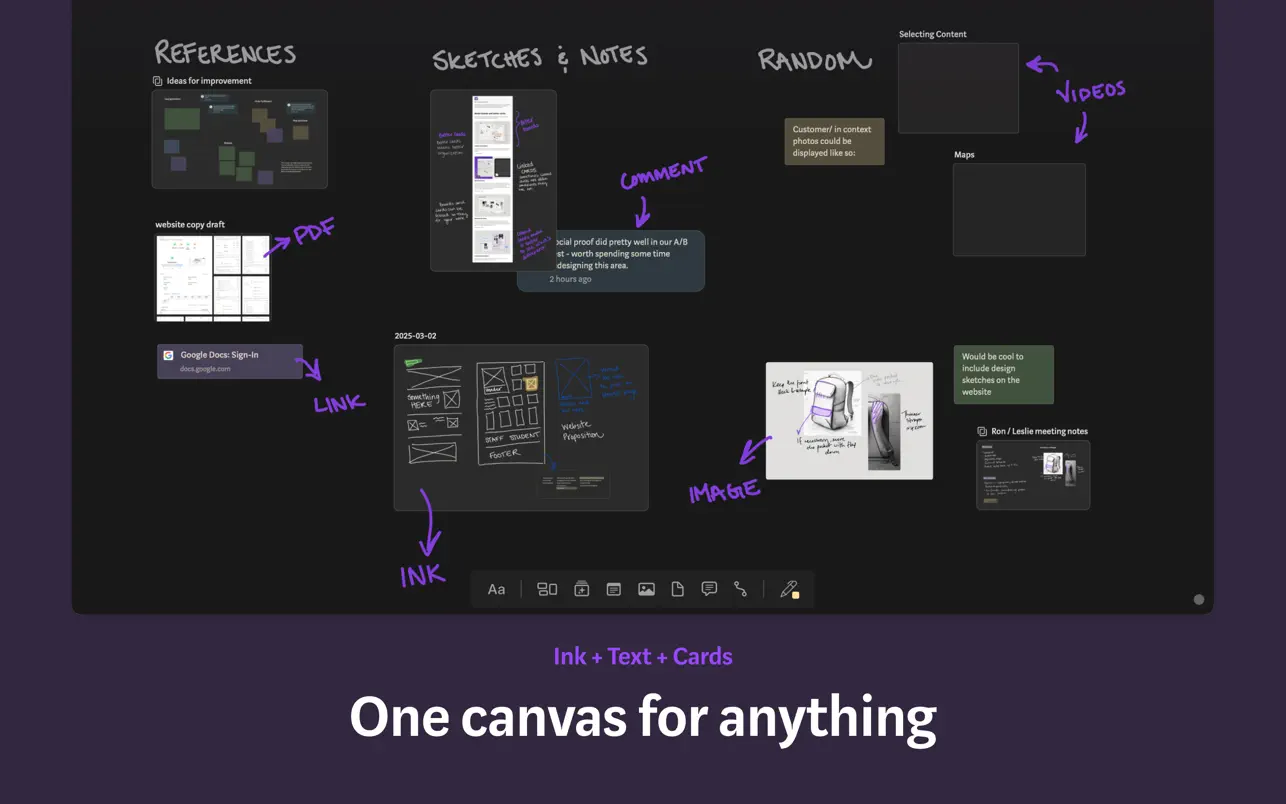Image resolution: width=1286 pixels, height=804 pixels.
Task: Click the card layout icon in toolbar
Action: tap(547, 589)
